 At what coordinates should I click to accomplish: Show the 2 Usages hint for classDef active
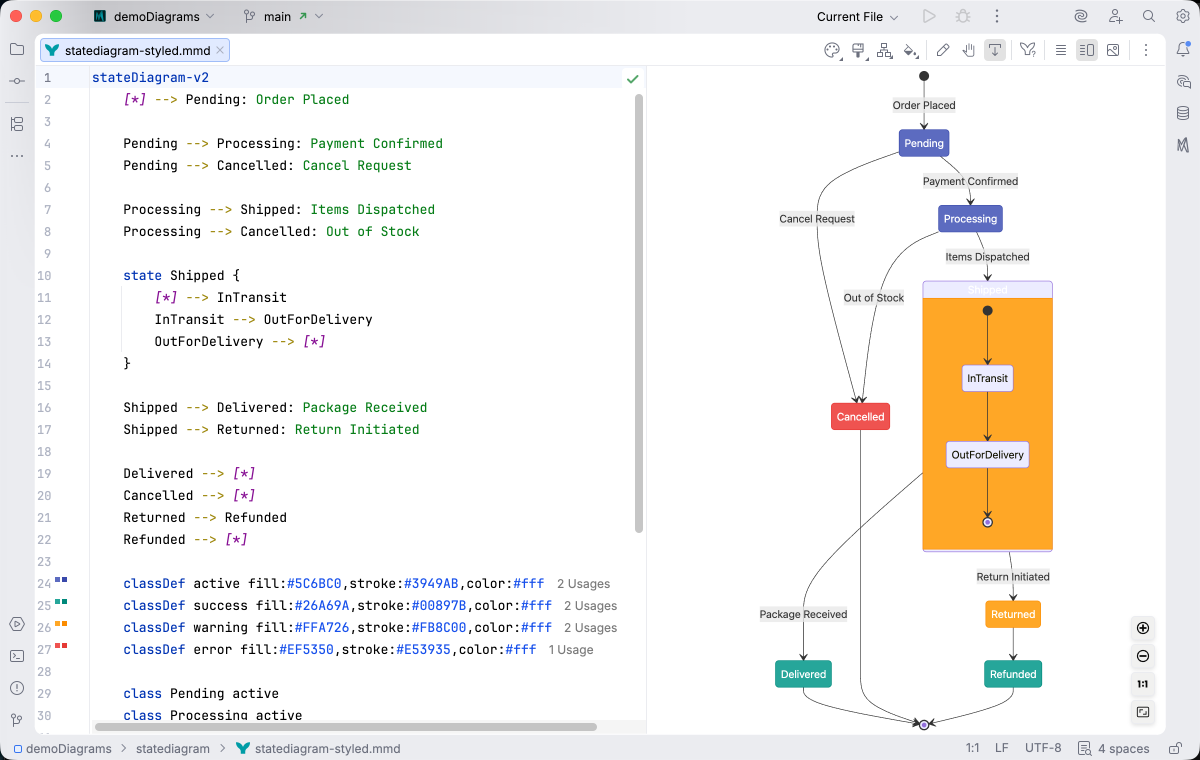(583, 584)
